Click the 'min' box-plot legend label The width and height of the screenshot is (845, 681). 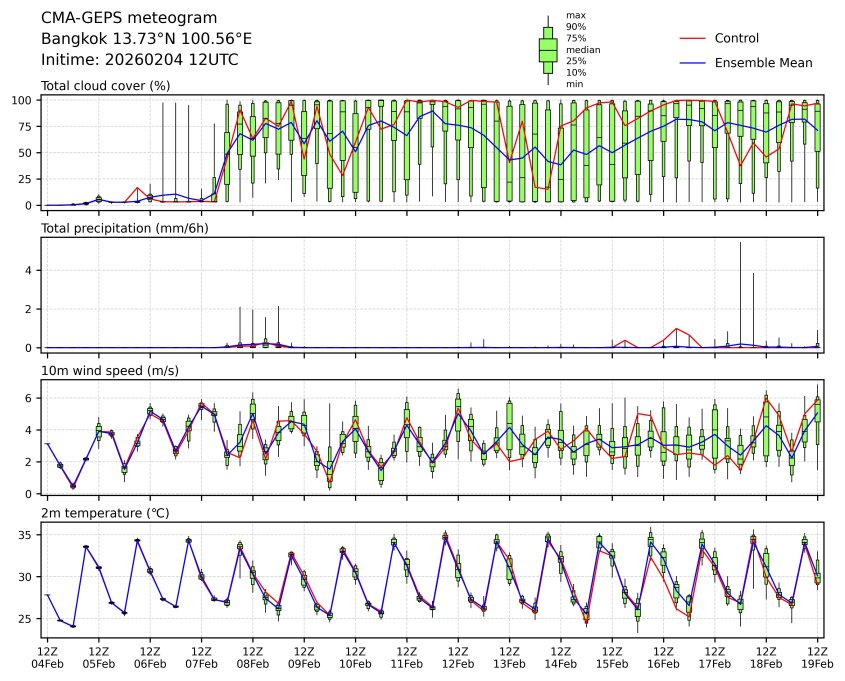[x=574, y=84]
